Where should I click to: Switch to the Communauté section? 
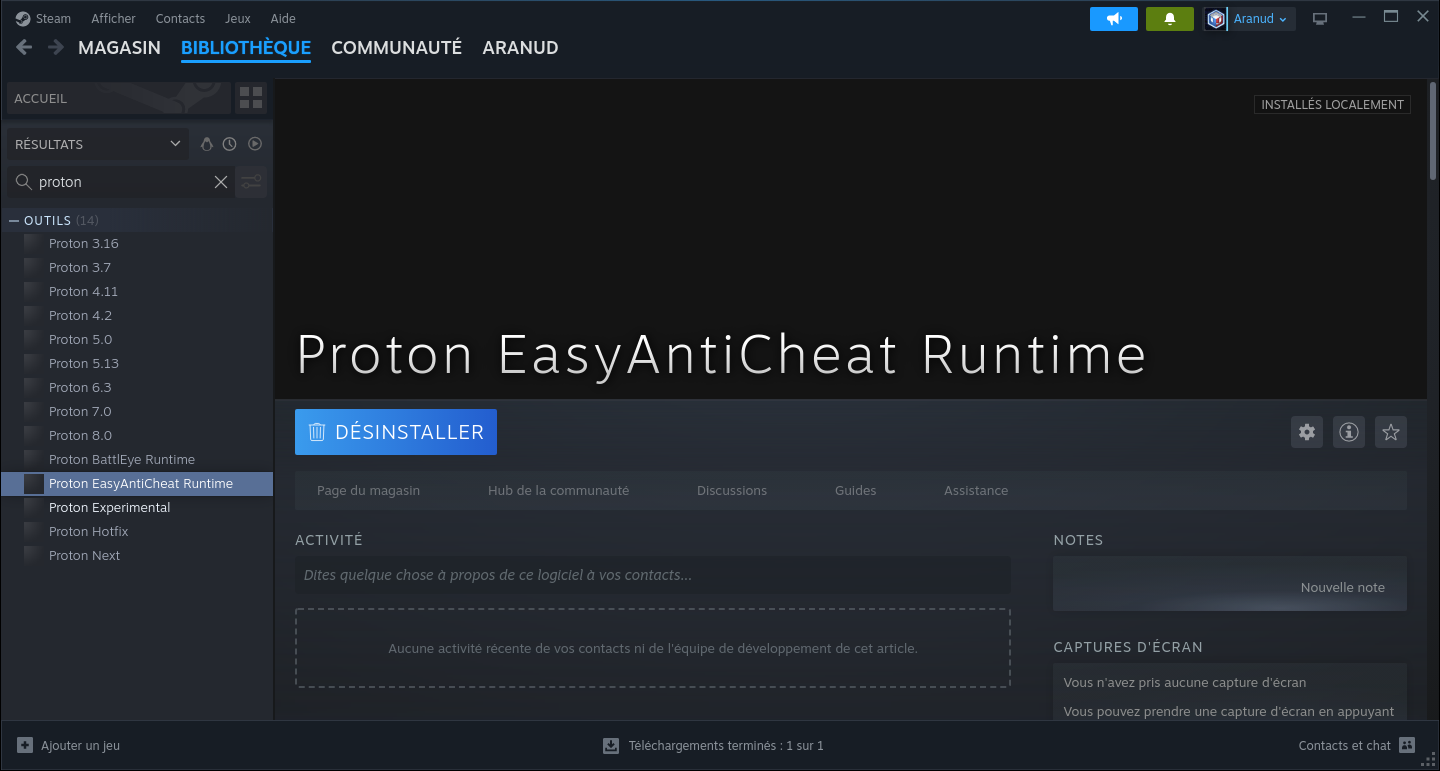[396, 47]
